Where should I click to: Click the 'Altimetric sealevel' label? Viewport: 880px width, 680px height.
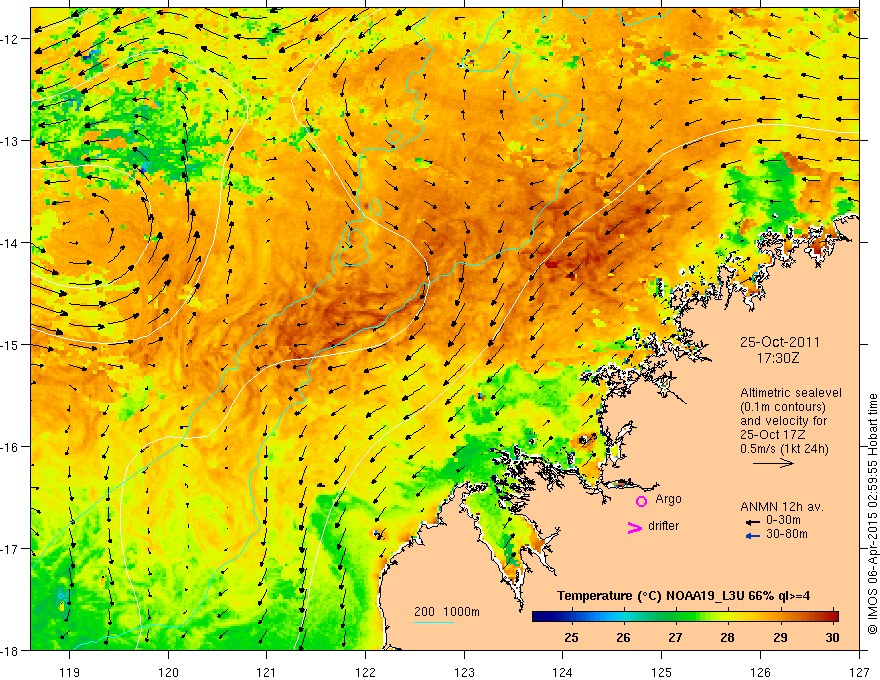tap(791, 393)
